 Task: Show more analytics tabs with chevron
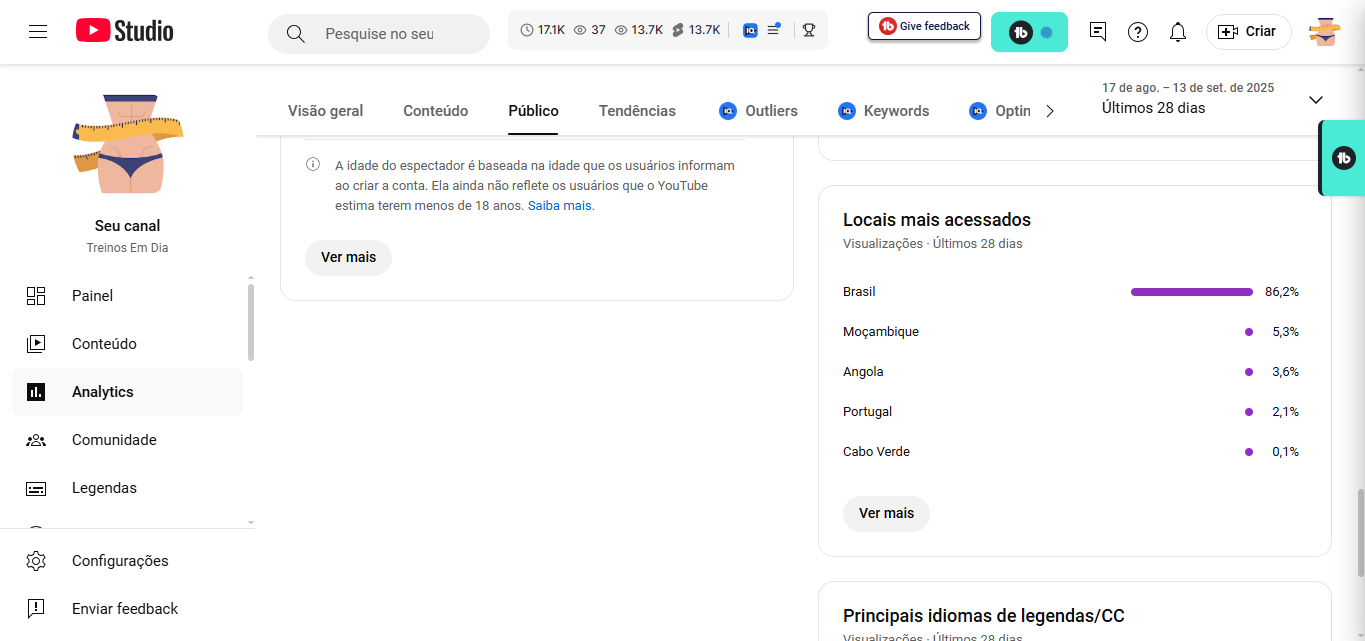[x=1049, y=111]
